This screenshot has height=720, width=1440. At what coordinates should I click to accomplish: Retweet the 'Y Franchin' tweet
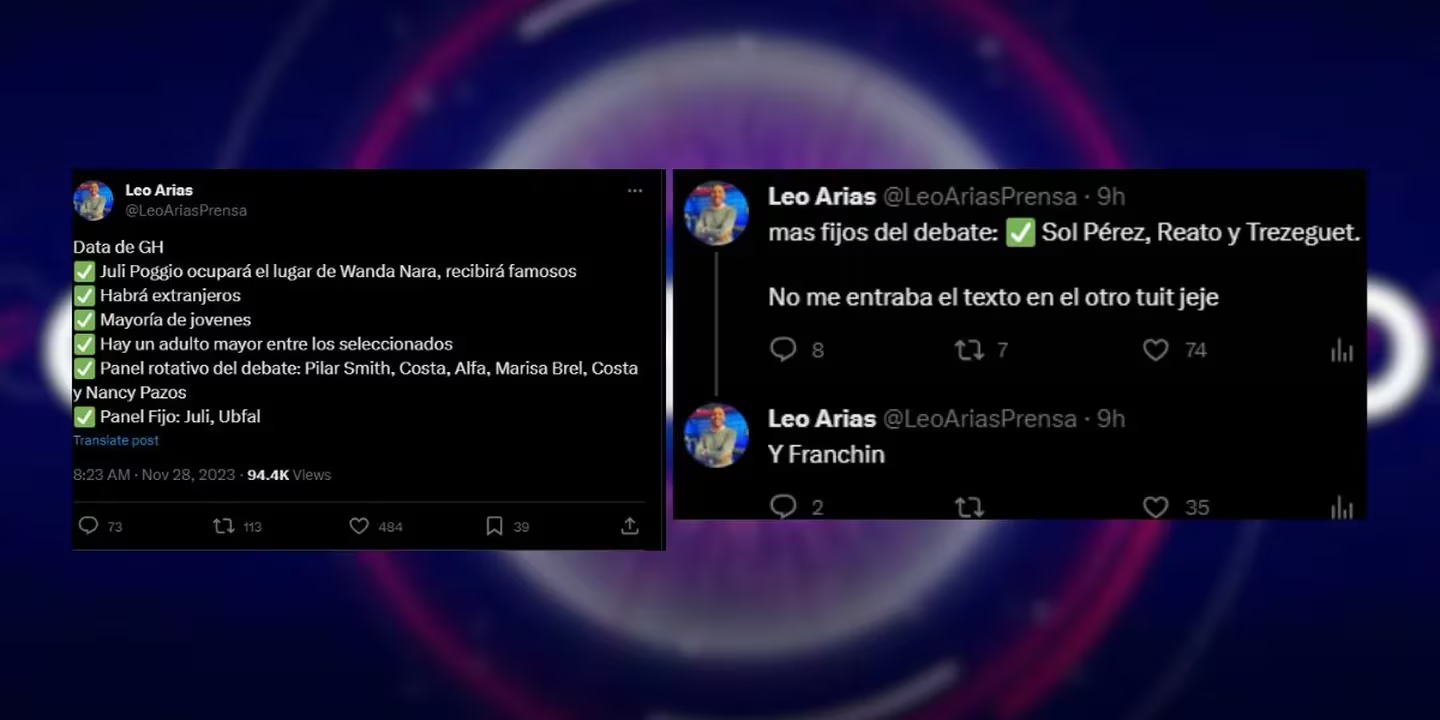coord(969,507)
